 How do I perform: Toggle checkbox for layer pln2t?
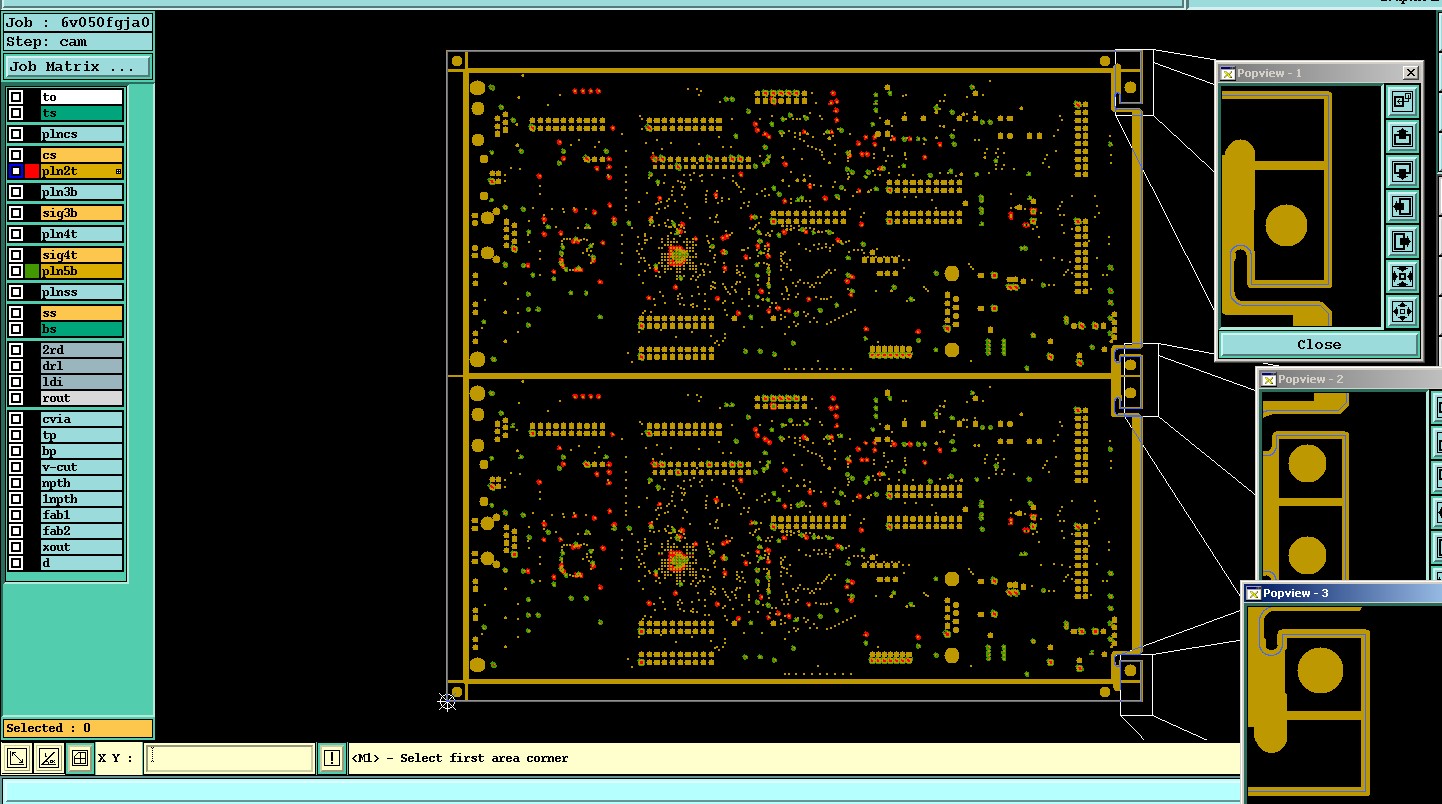[x=16, y=171]
